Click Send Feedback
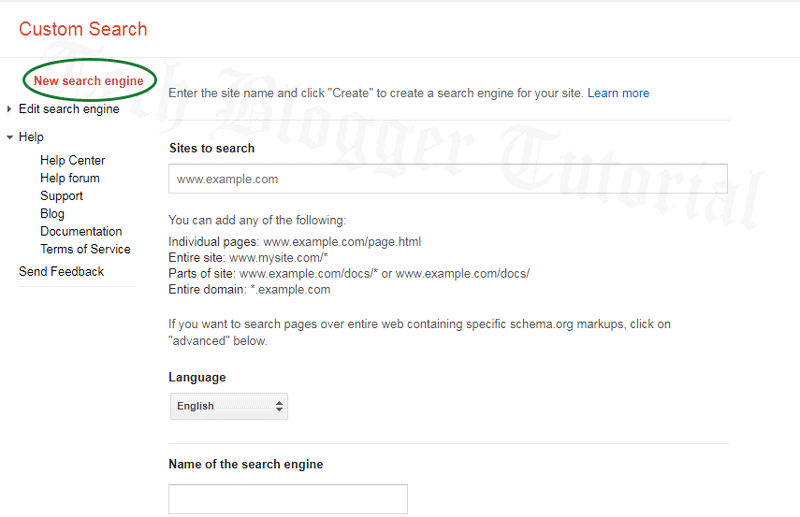 tap(61, 271)
